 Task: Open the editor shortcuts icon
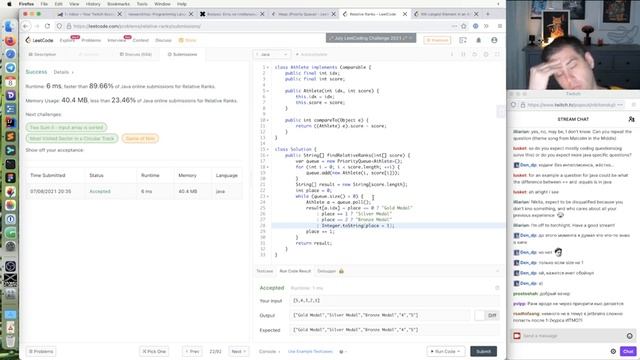[463, 54]
